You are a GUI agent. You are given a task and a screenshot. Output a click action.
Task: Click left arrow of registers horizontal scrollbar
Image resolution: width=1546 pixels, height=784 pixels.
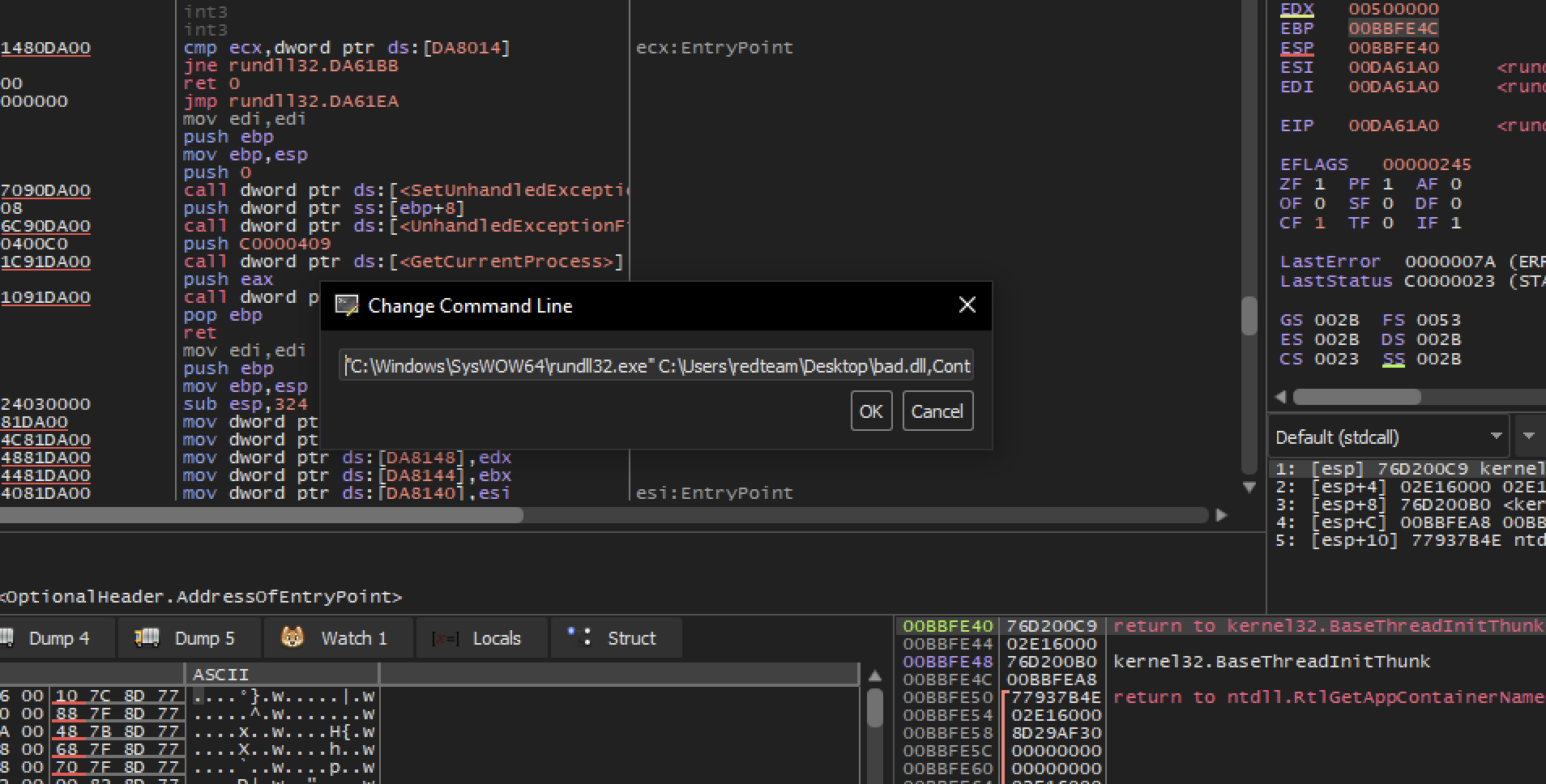pos(1281,397)
